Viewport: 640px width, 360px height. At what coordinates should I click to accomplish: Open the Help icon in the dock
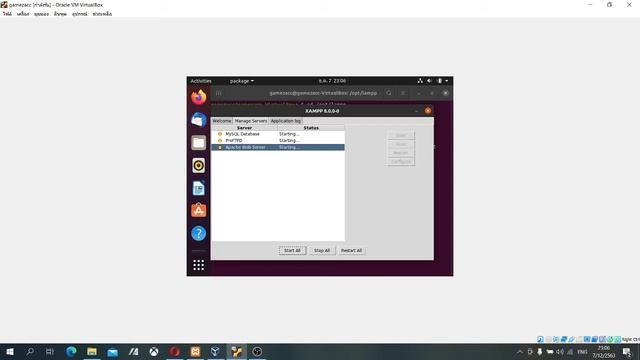[199, 233]
